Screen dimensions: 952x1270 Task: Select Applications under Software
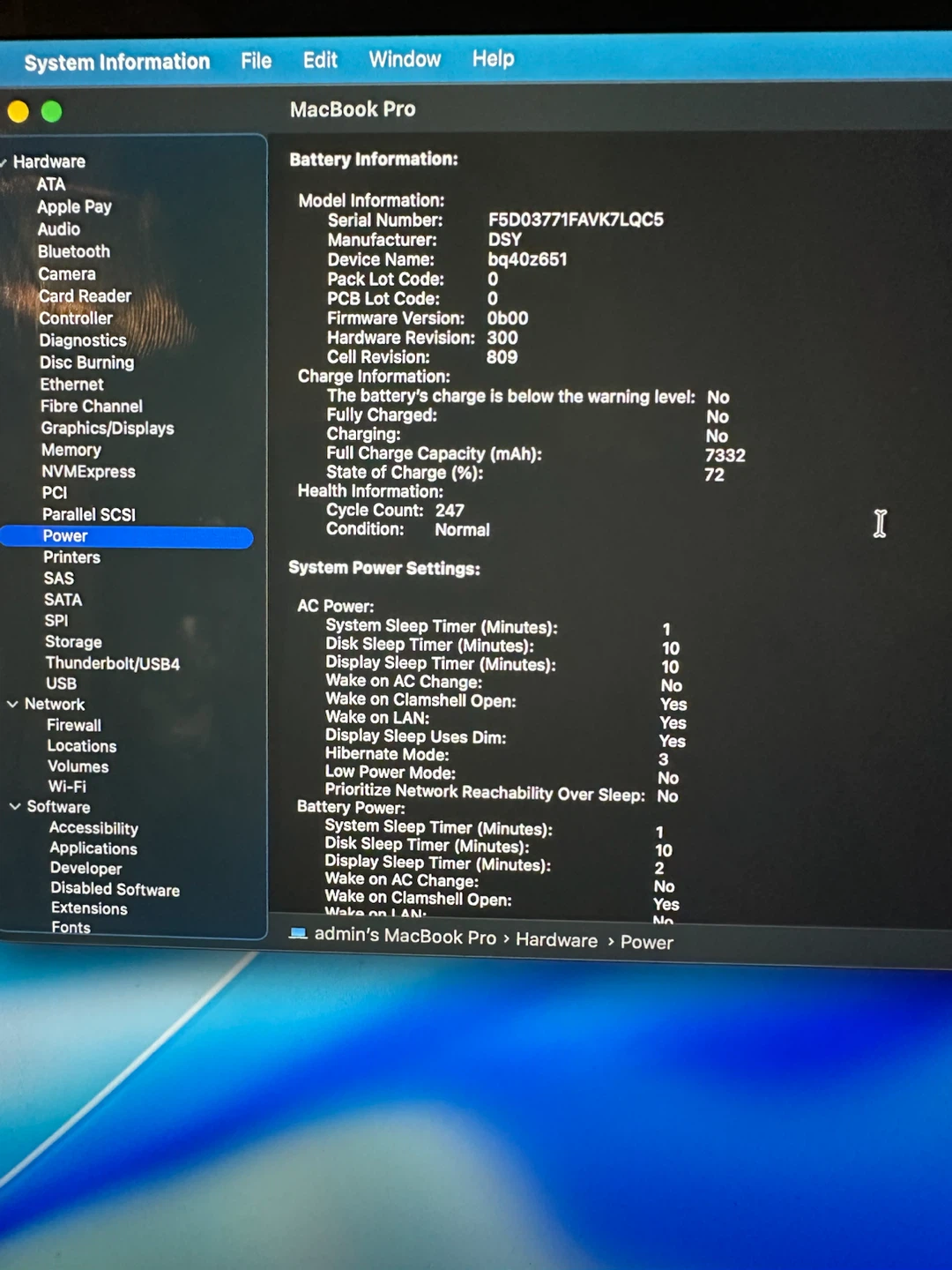[x=93, y=848]
